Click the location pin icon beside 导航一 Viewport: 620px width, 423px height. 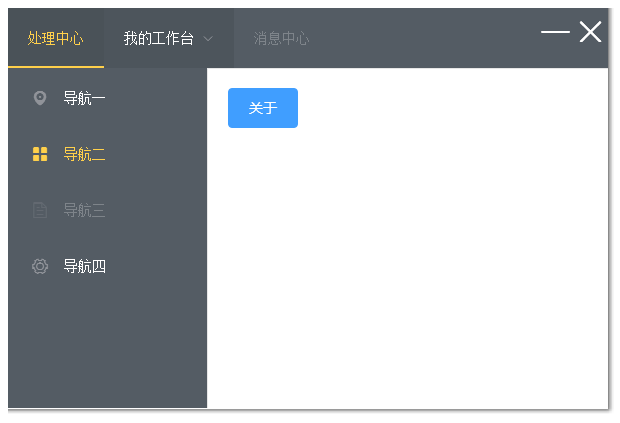[40, 98]
